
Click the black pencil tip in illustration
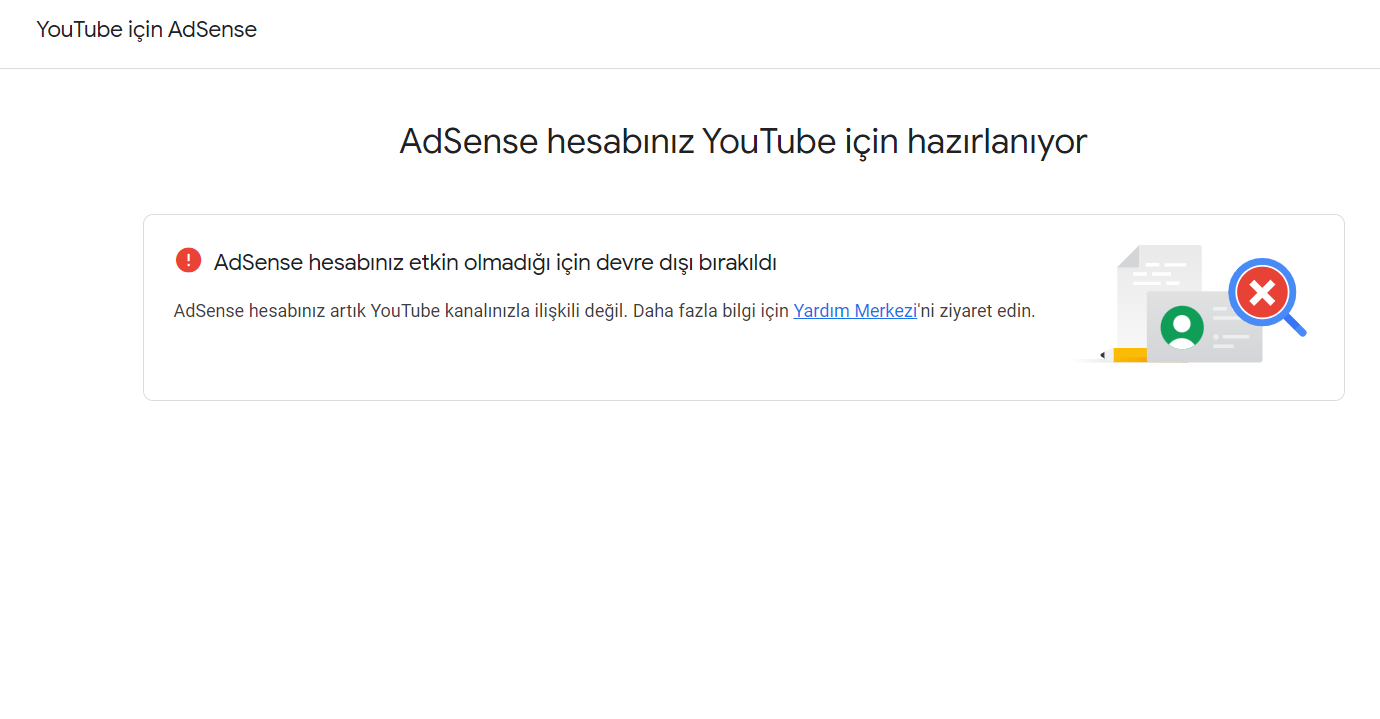point(1102,355)
